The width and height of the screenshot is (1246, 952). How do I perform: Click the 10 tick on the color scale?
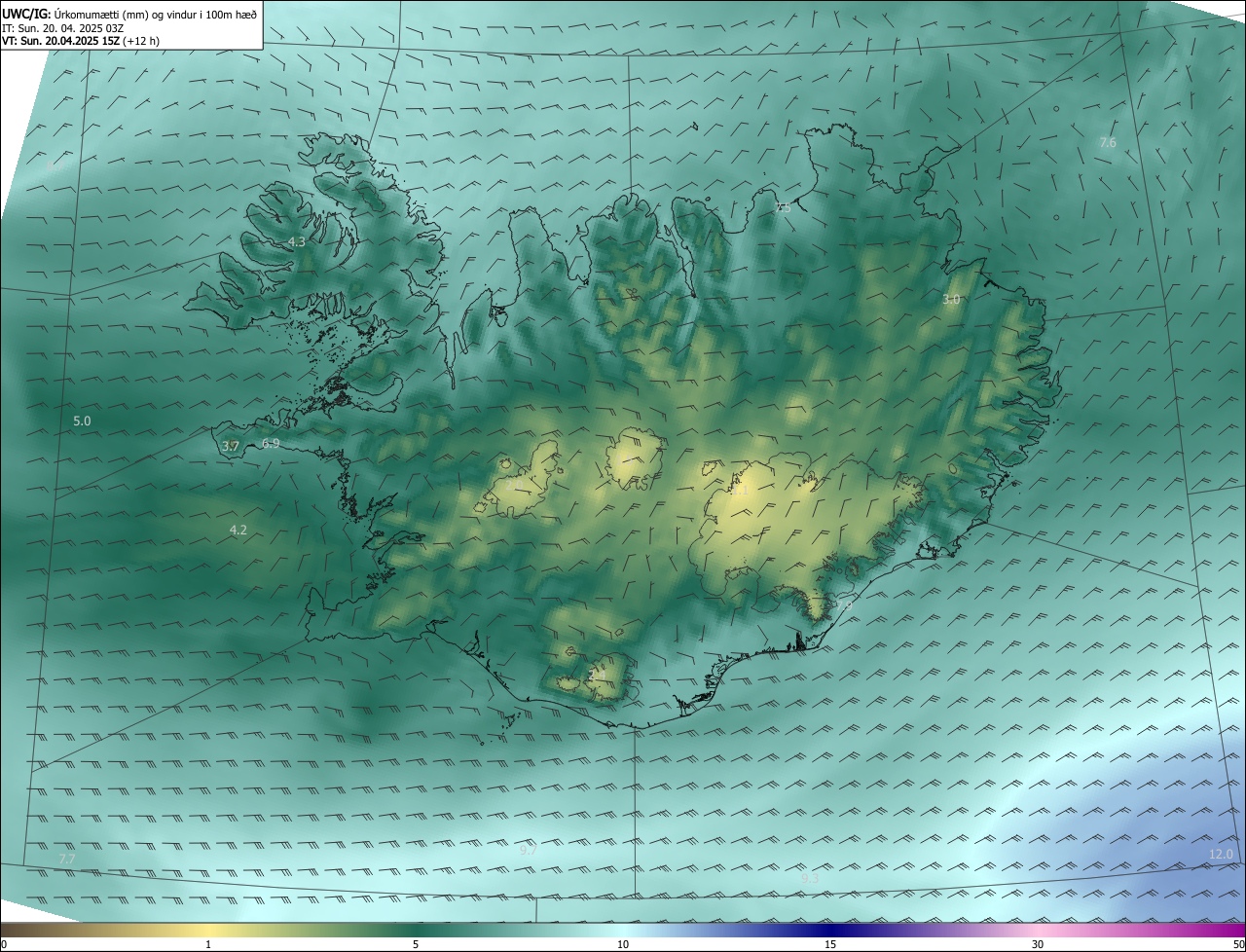tap(623, 944)
